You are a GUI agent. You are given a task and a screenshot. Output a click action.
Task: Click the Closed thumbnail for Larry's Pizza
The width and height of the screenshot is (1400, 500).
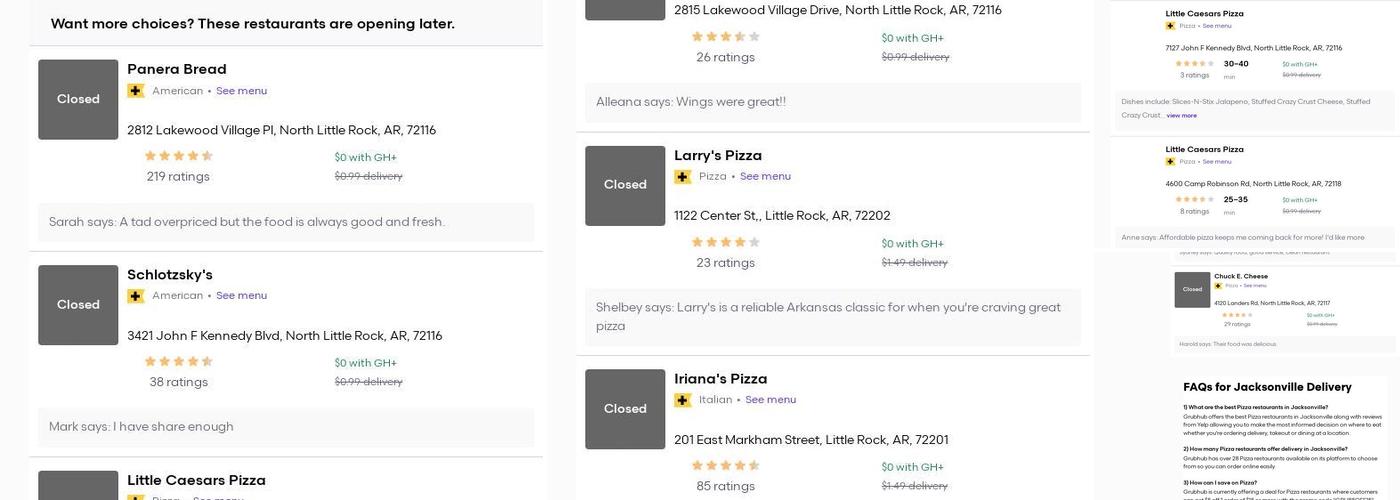[x=625, y=185]
